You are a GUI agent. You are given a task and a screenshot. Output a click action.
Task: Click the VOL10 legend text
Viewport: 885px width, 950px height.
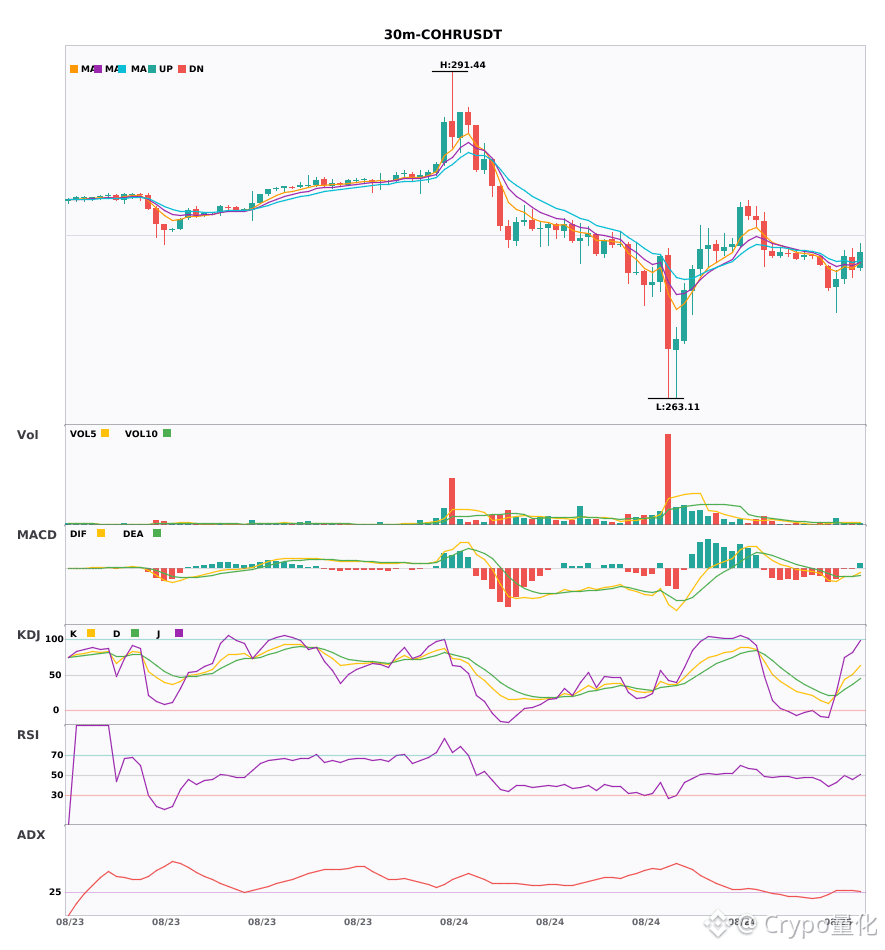click(x=141, y=434)
